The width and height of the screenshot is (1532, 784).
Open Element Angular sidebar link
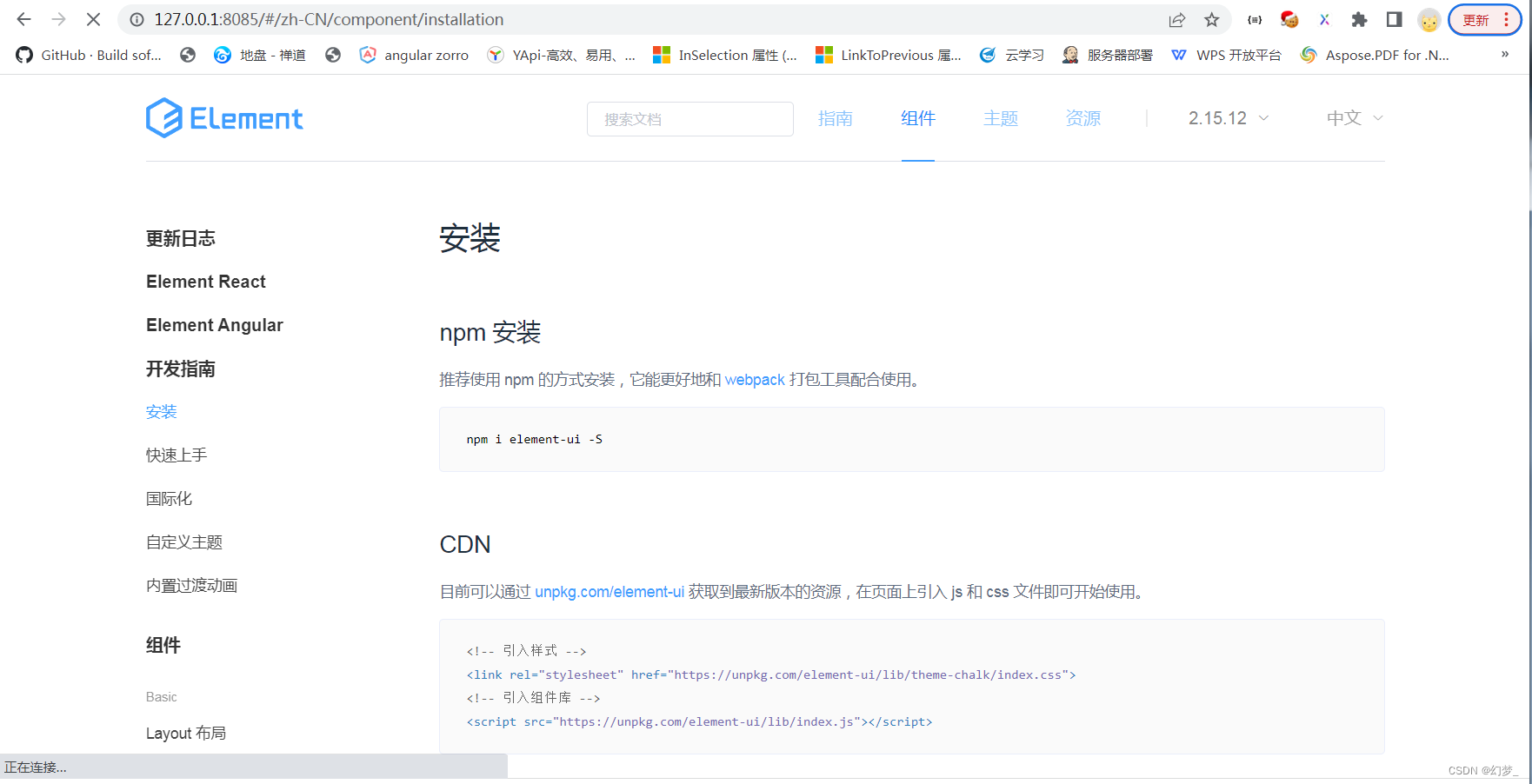215,325
